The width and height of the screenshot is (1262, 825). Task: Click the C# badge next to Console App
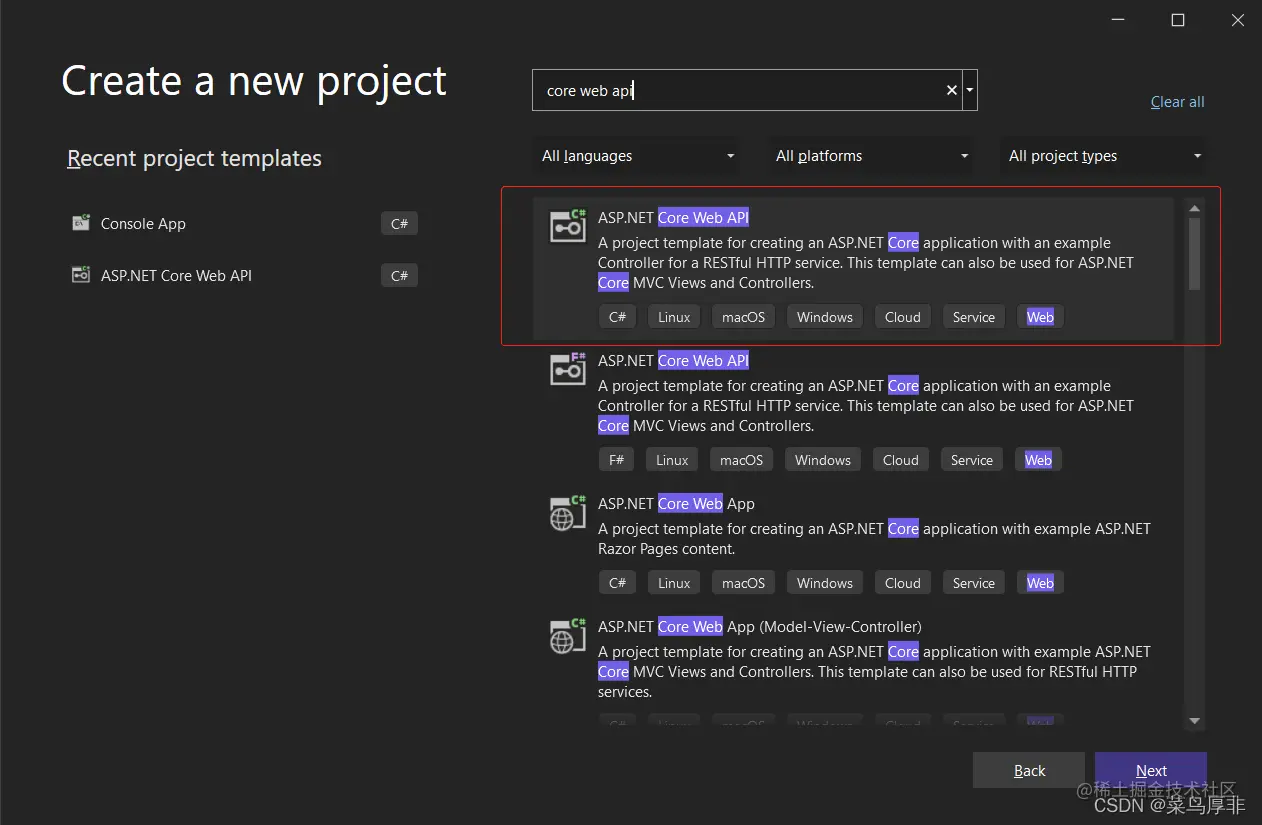pyautogui.click(x=399, y=223)
